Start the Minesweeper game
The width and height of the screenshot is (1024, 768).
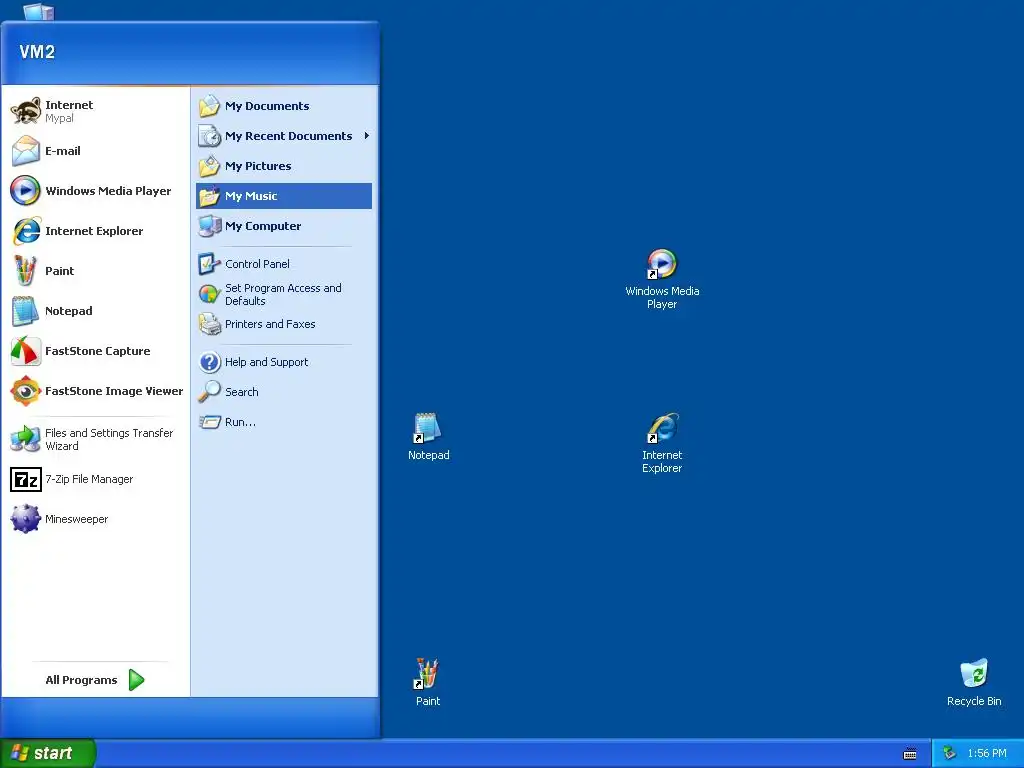click(x=95, y=519)
